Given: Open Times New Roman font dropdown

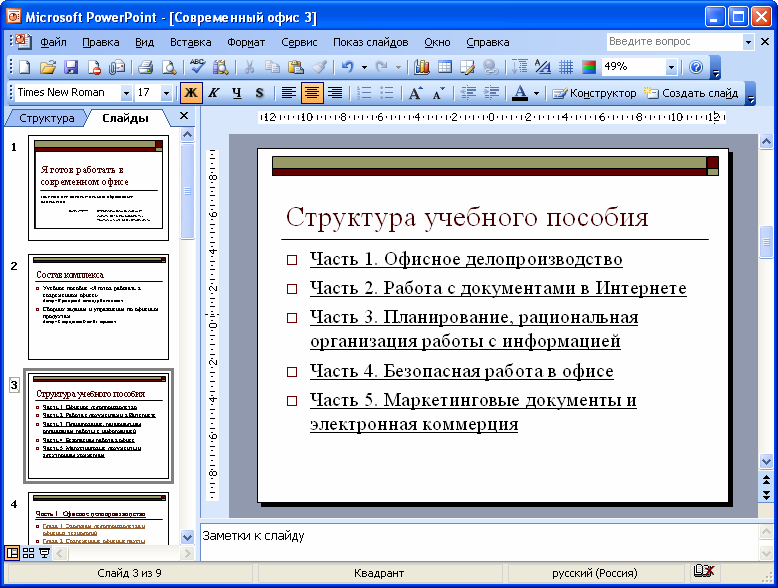Looking at the screenshot, I should [x=126, y=93].
